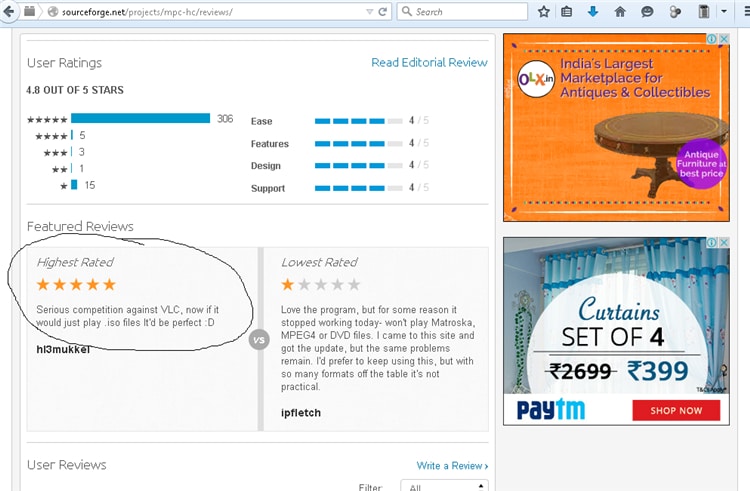Select the one-star row with count 15
Screen dimensions: 750x491
77,185
